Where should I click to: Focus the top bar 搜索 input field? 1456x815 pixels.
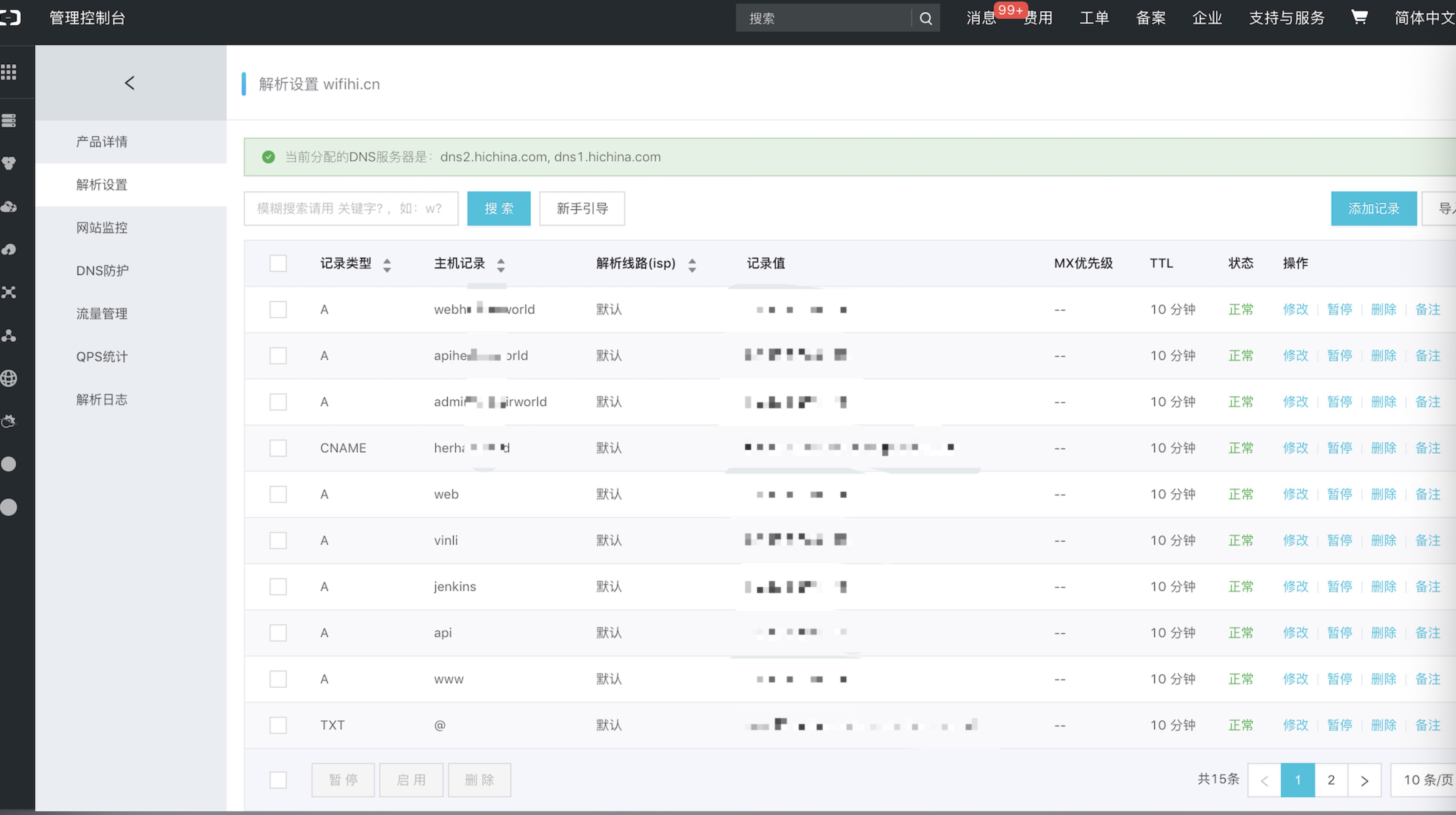coord(823,18)
